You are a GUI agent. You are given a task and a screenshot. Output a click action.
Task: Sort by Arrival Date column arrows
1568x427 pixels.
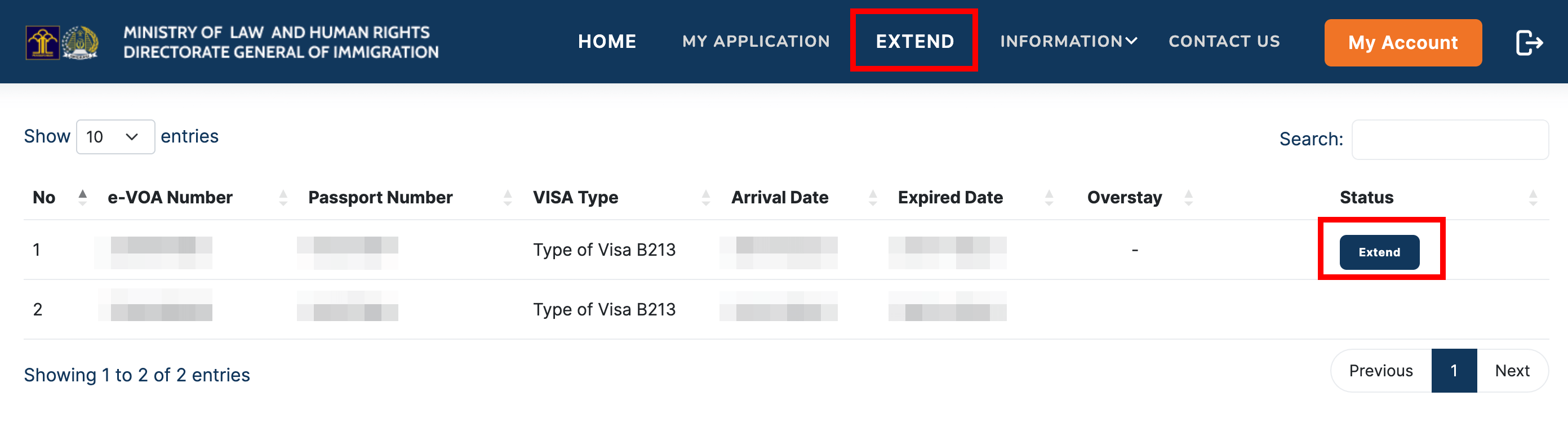873,197
